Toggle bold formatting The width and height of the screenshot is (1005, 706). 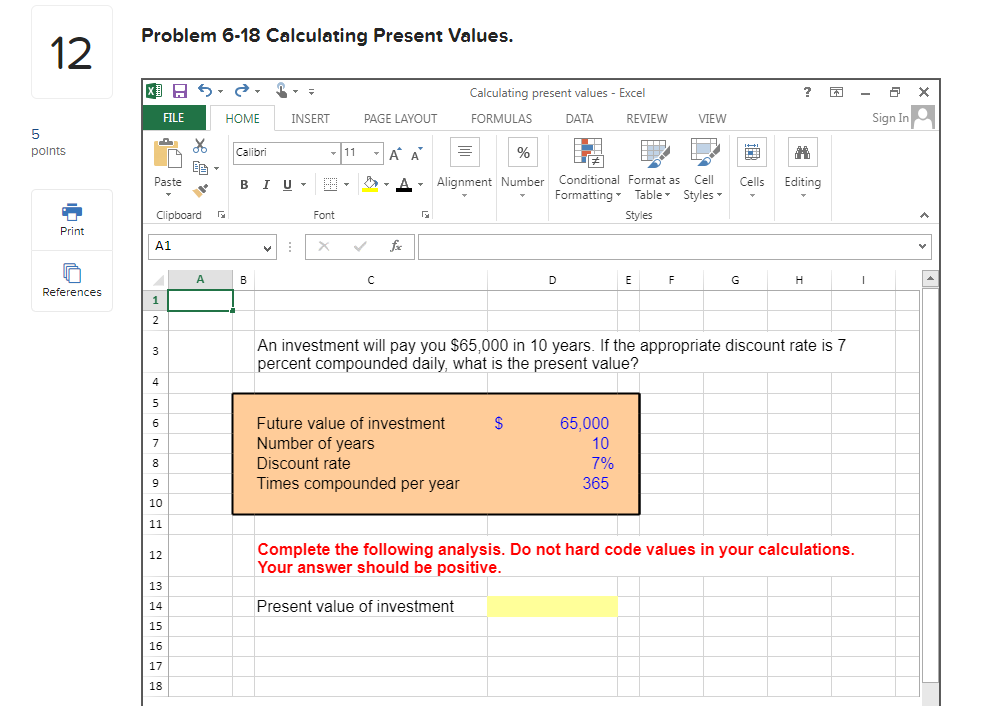pyautogui.click(x=244, y=184)
